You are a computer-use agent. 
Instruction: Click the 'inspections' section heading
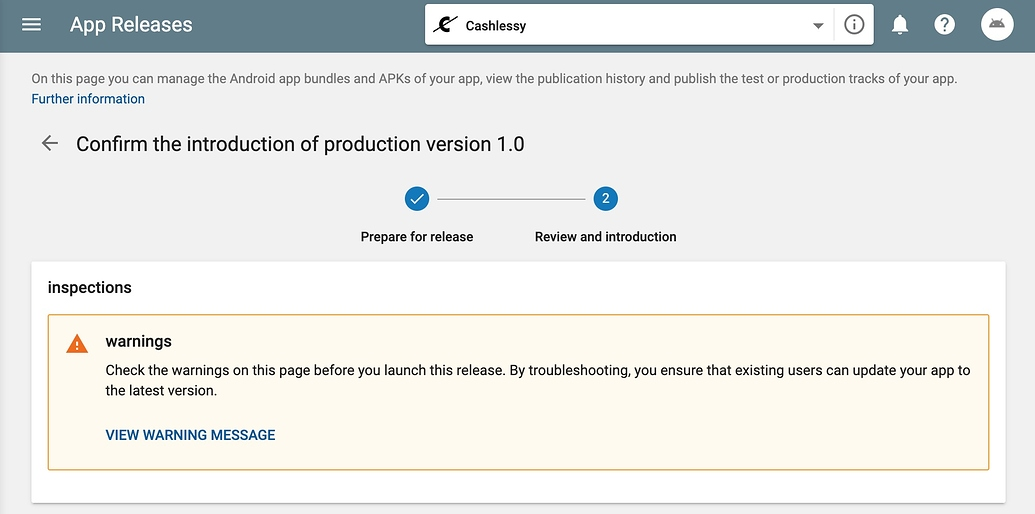point(90,288)
